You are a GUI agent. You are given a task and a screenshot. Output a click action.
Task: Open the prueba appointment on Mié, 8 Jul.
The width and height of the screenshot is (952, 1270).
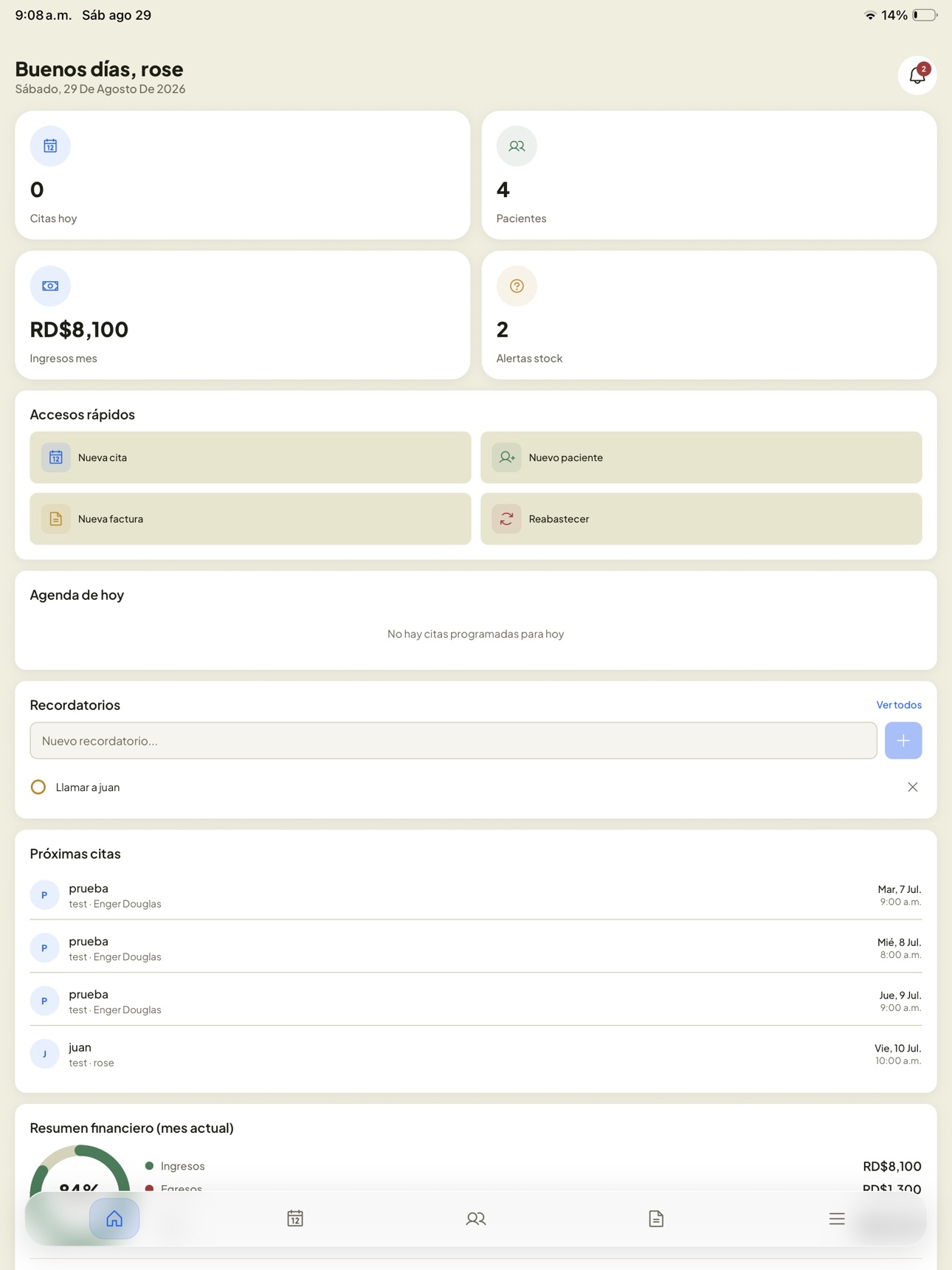[476, 948]
